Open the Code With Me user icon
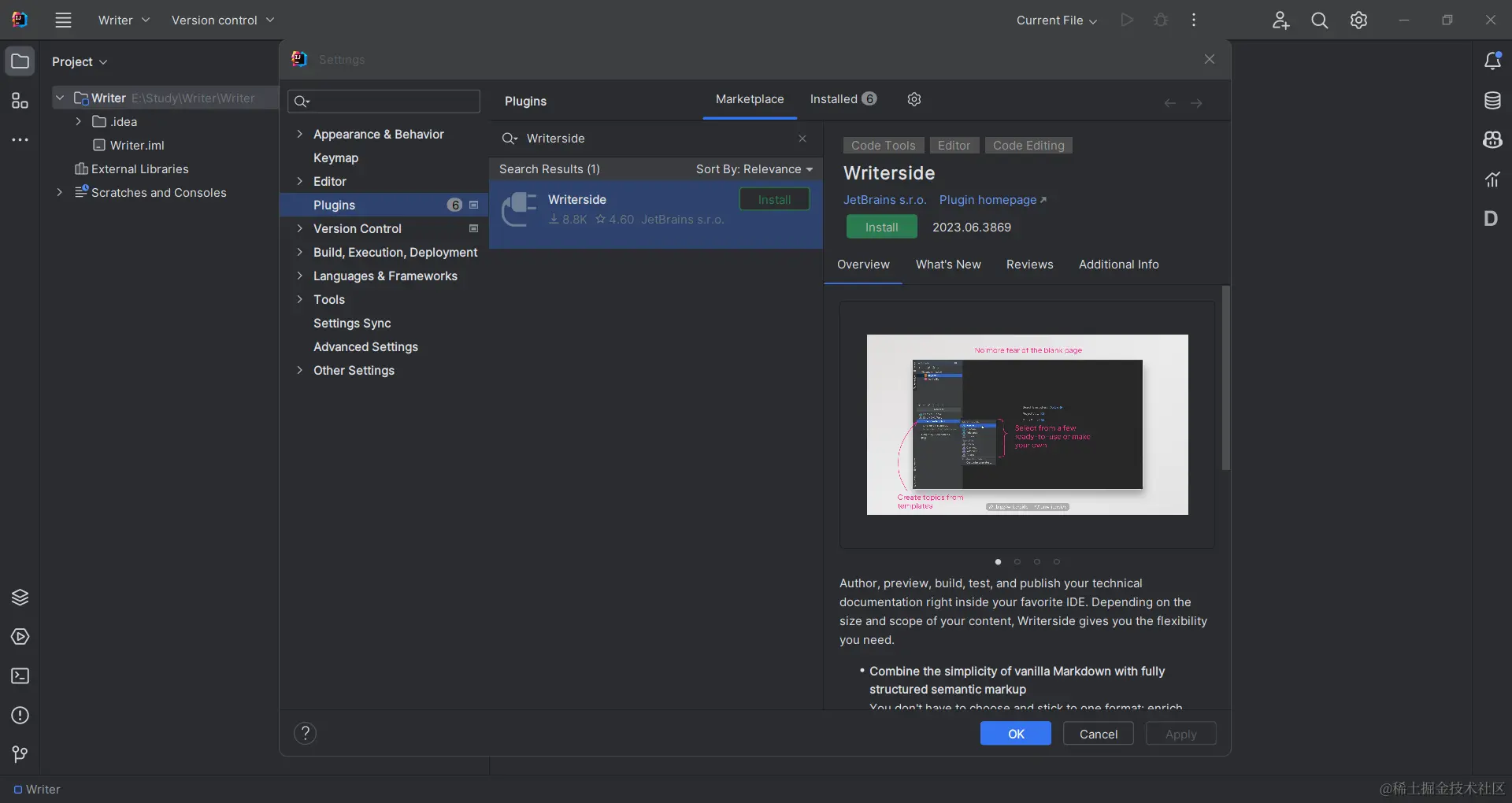 coord(1280,20)
